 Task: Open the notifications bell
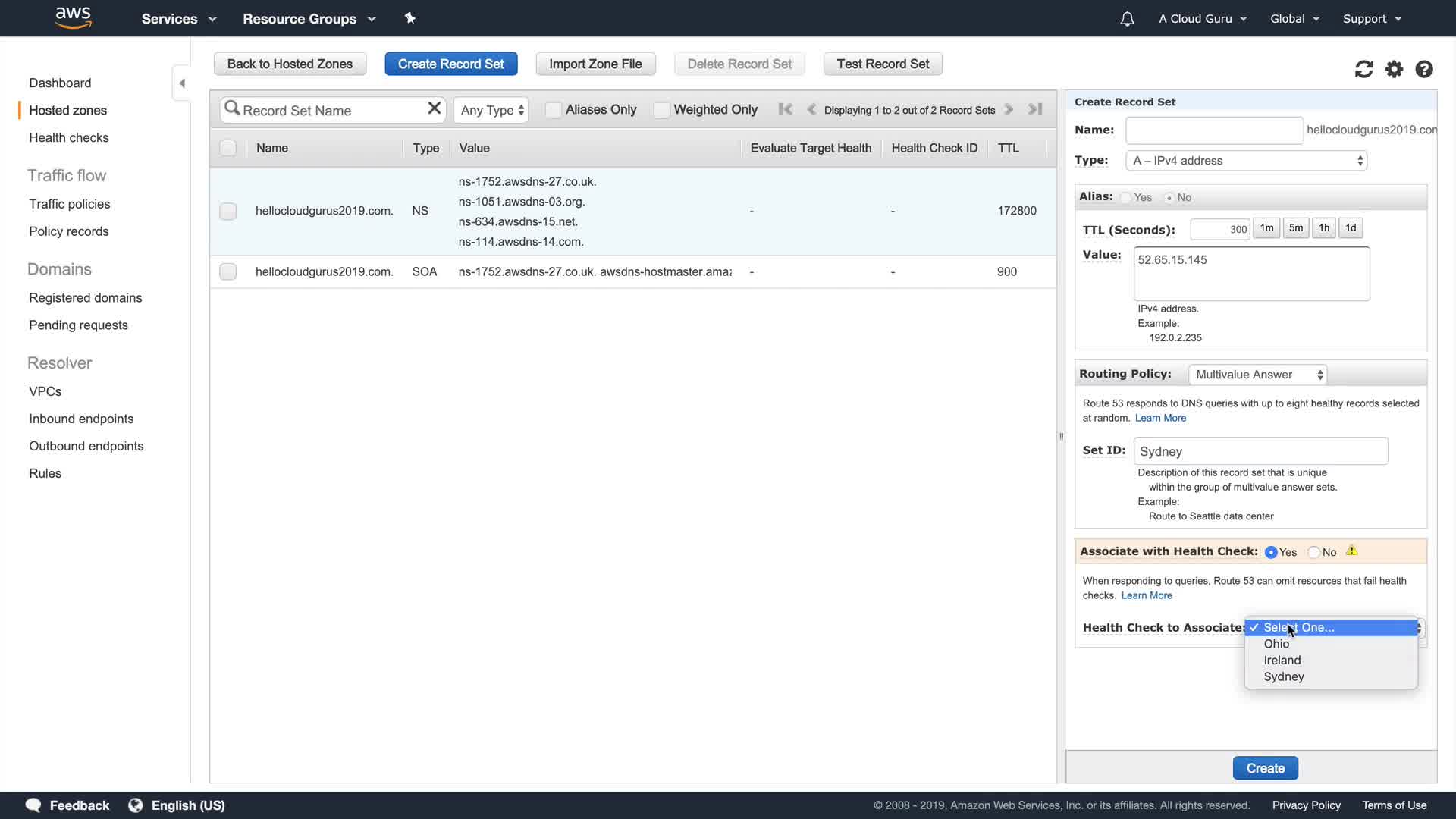coord(1127,19)
